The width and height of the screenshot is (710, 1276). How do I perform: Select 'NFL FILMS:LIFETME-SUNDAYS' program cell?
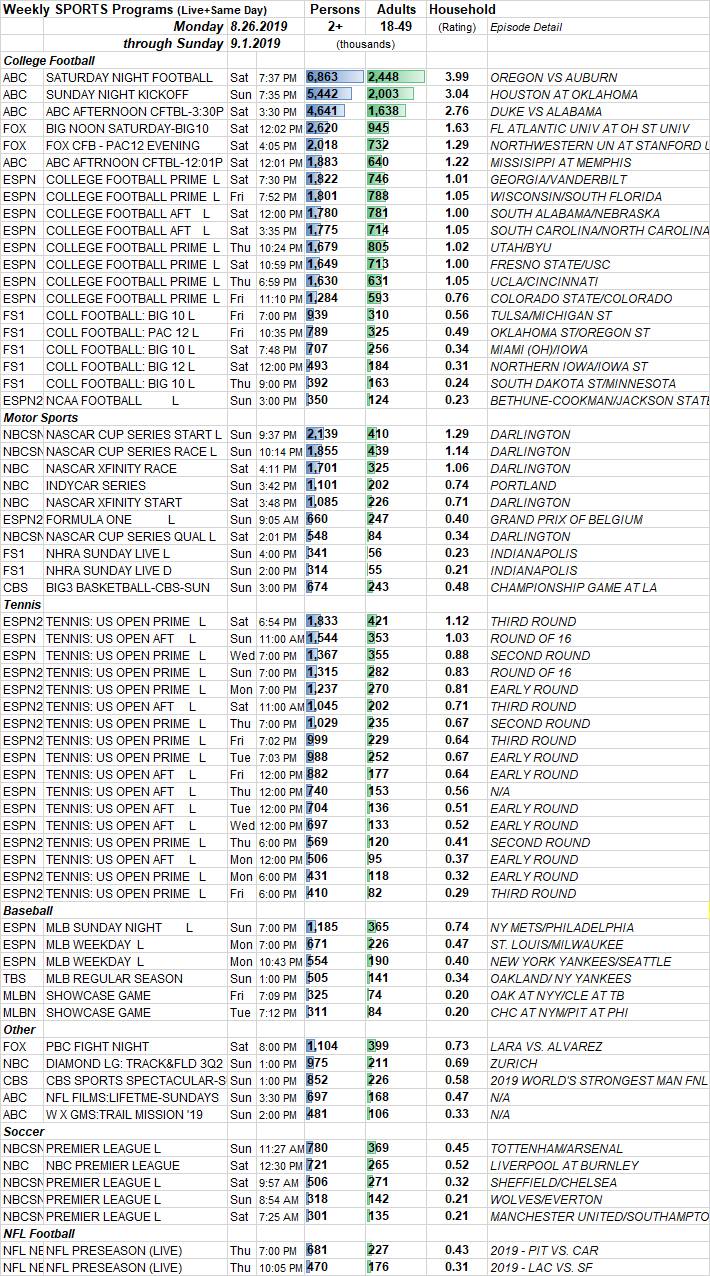[134, 1097]
